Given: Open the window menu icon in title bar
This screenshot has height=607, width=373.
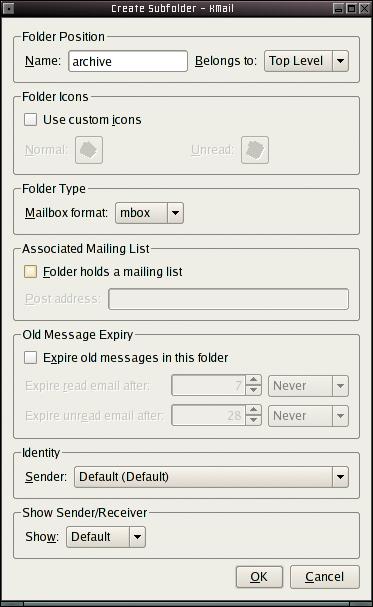Looking at the screenshot, I should point(8,8).
